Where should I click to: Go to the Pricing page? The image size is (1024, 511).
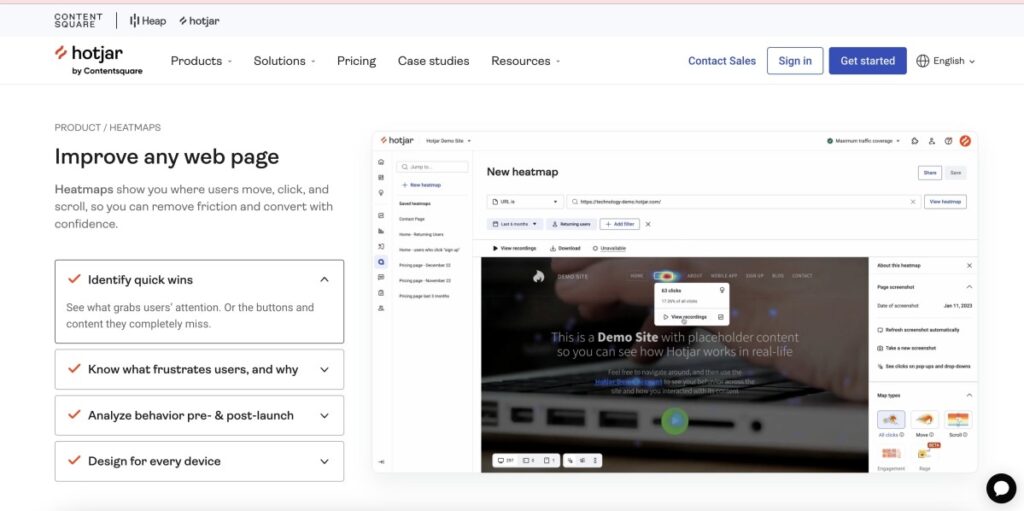tap(357, 61)
